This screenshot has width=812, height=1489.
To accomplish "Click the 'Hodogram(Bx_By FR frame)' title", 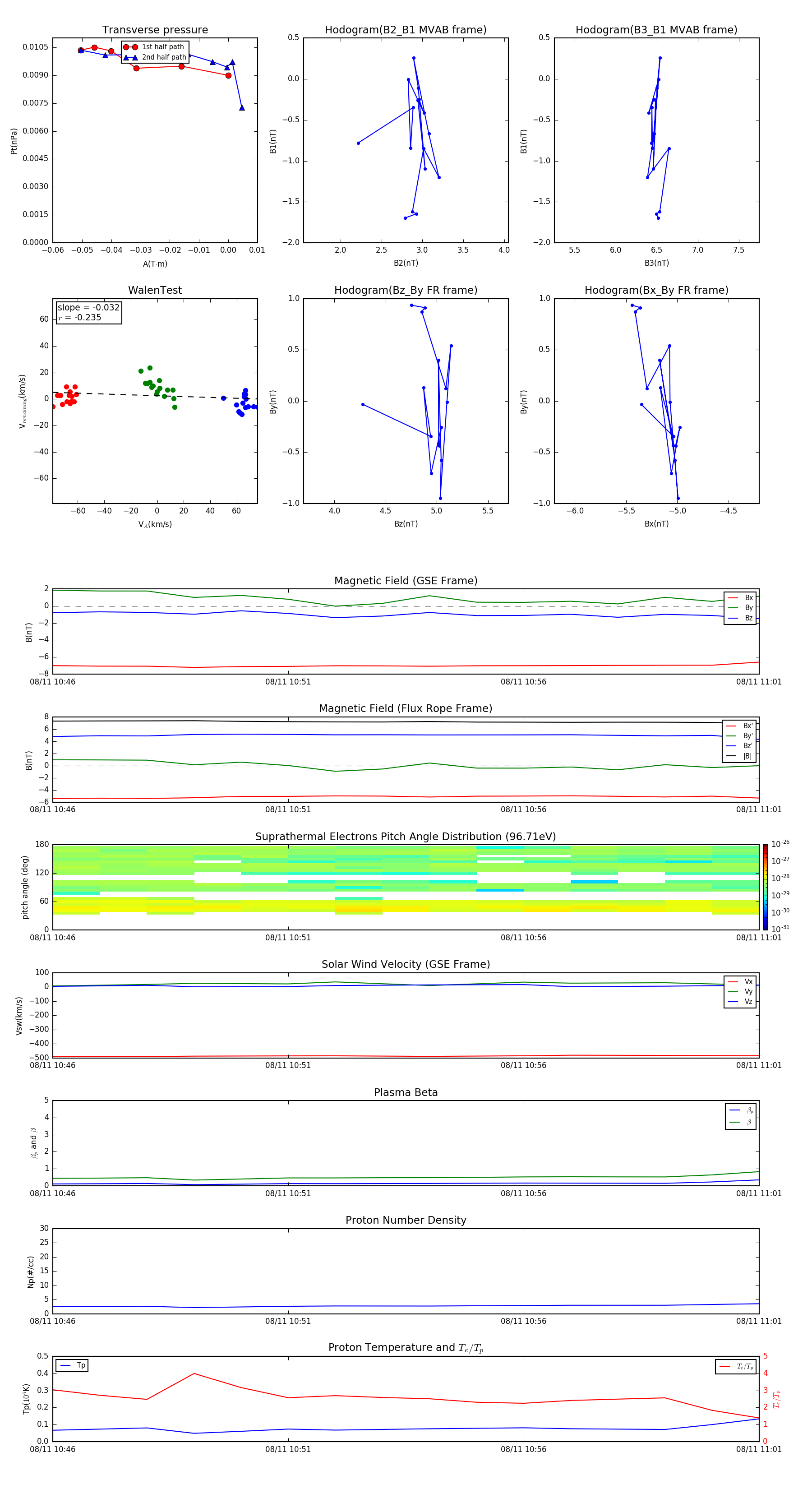I will click(x=656, y=290).
